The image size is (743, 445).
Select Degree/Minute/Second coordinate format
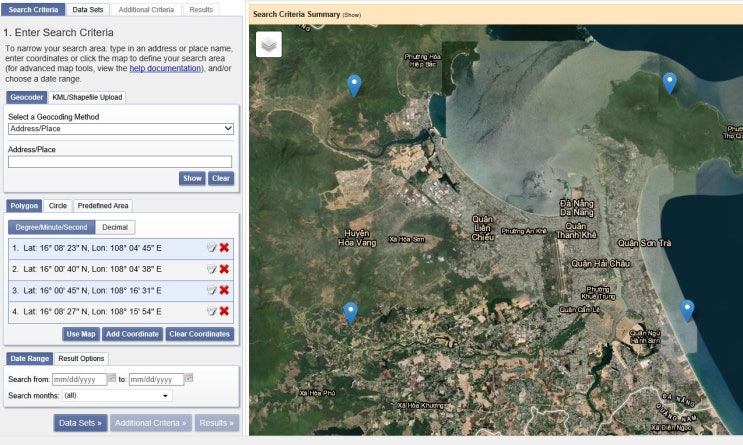click(52, 227)
